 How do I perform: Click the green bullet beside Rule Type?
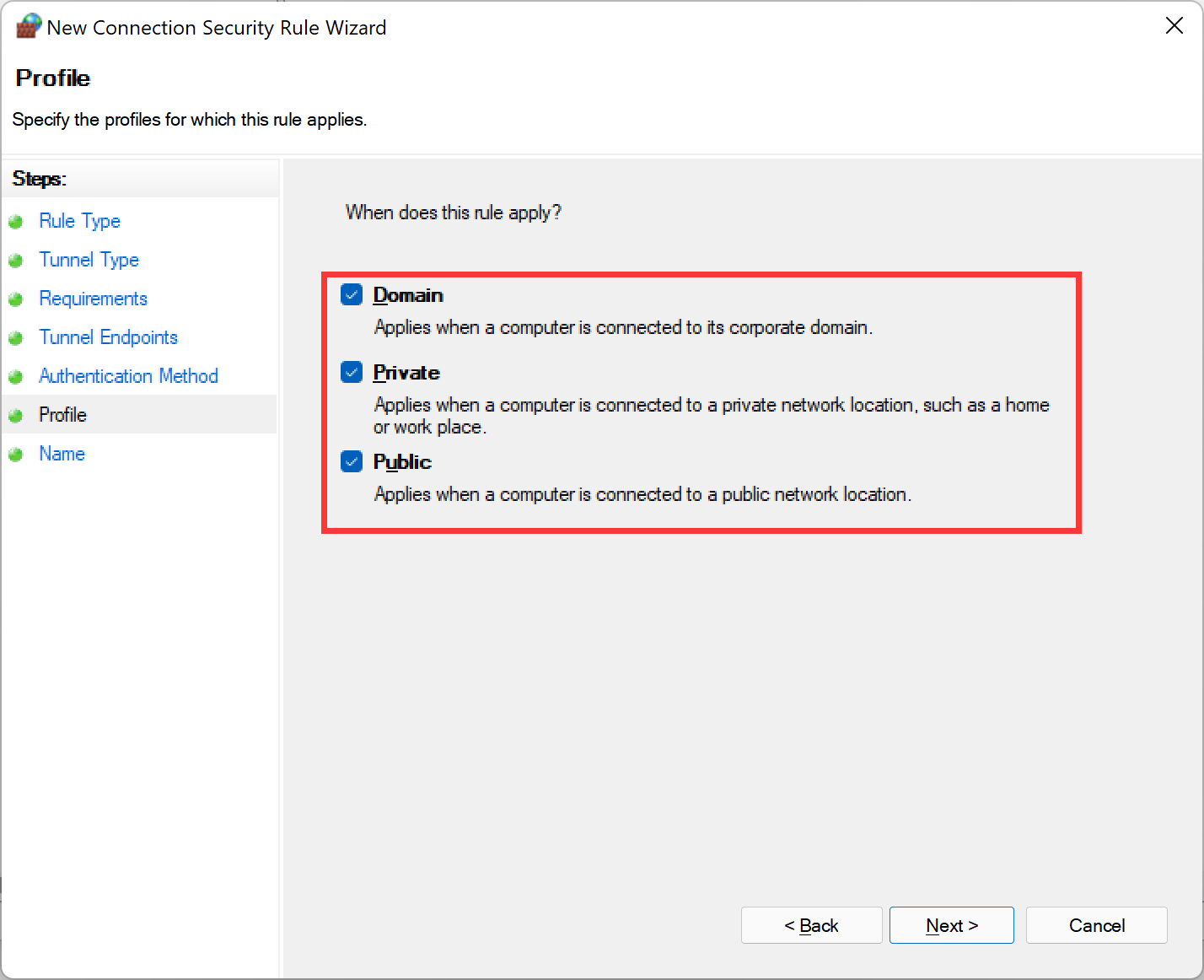15,222
